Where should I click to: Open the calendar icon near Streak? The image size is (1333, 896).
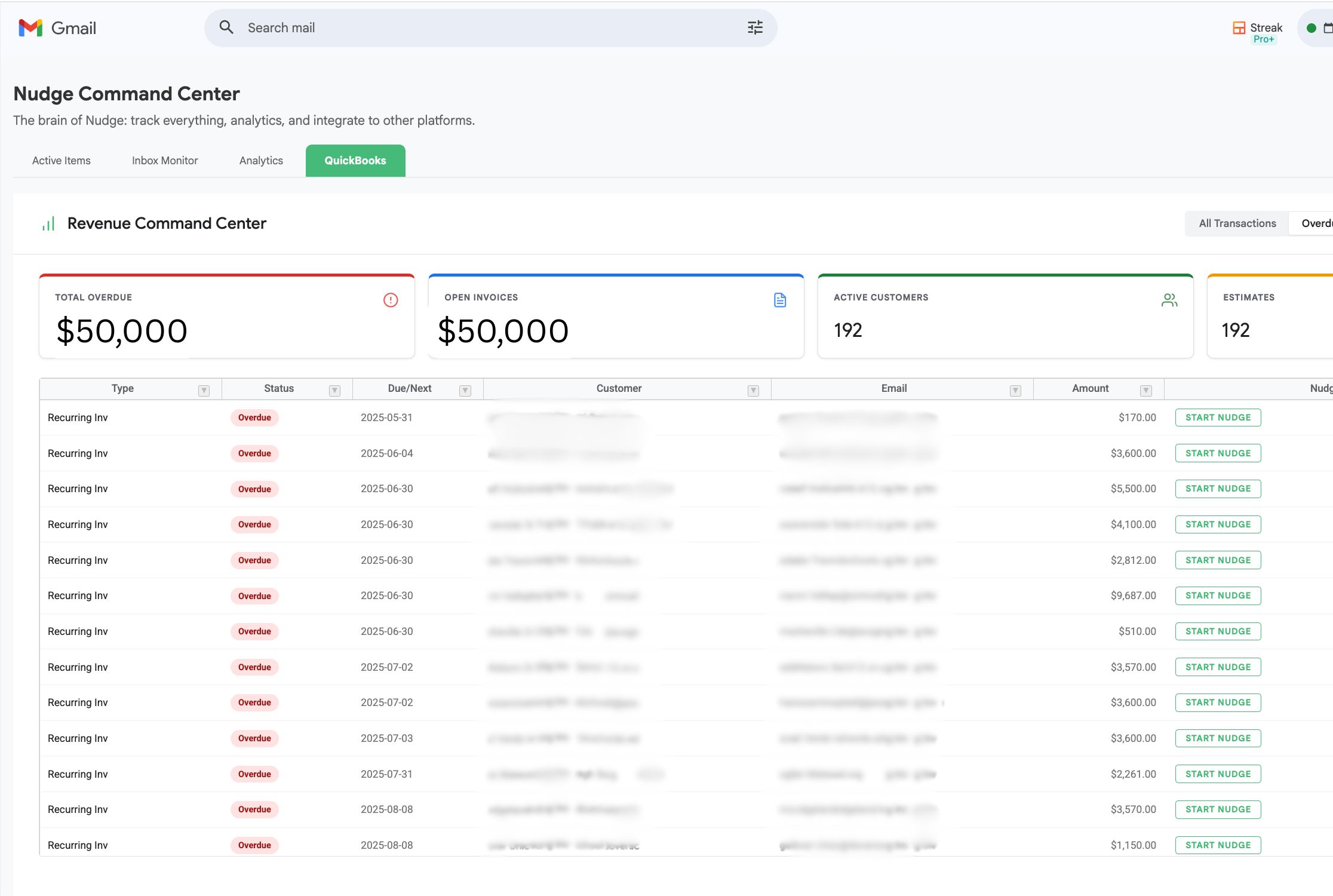1328,27
